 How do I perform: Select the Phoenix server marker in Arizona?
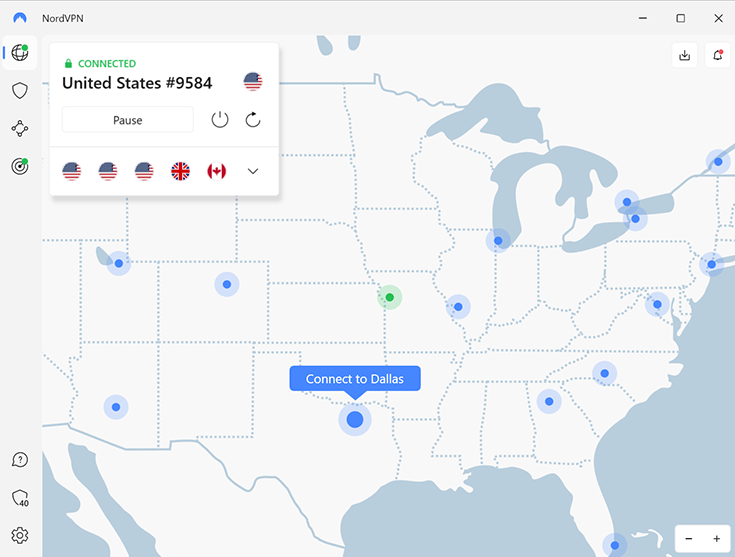pyautogui.click(x=116, y=407)
